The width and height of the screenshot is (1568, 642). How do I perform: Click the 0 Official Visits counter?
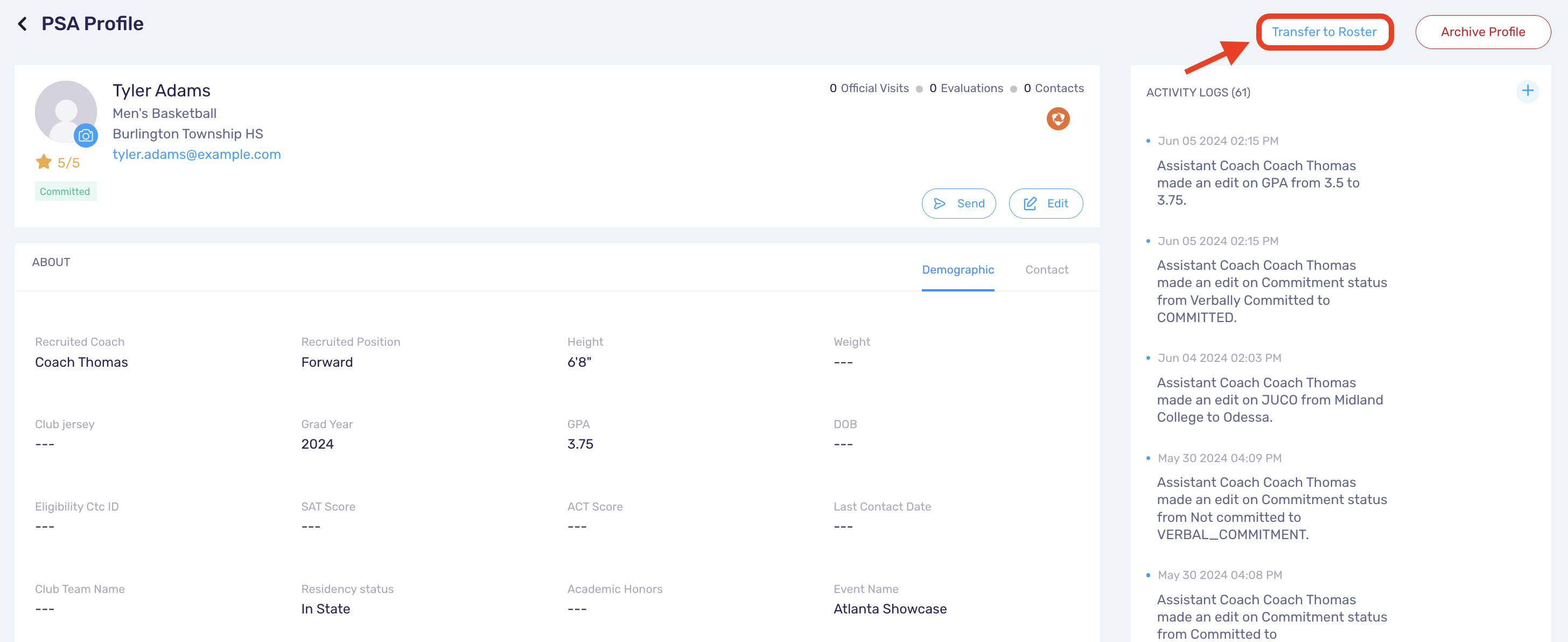coord(869,88)
